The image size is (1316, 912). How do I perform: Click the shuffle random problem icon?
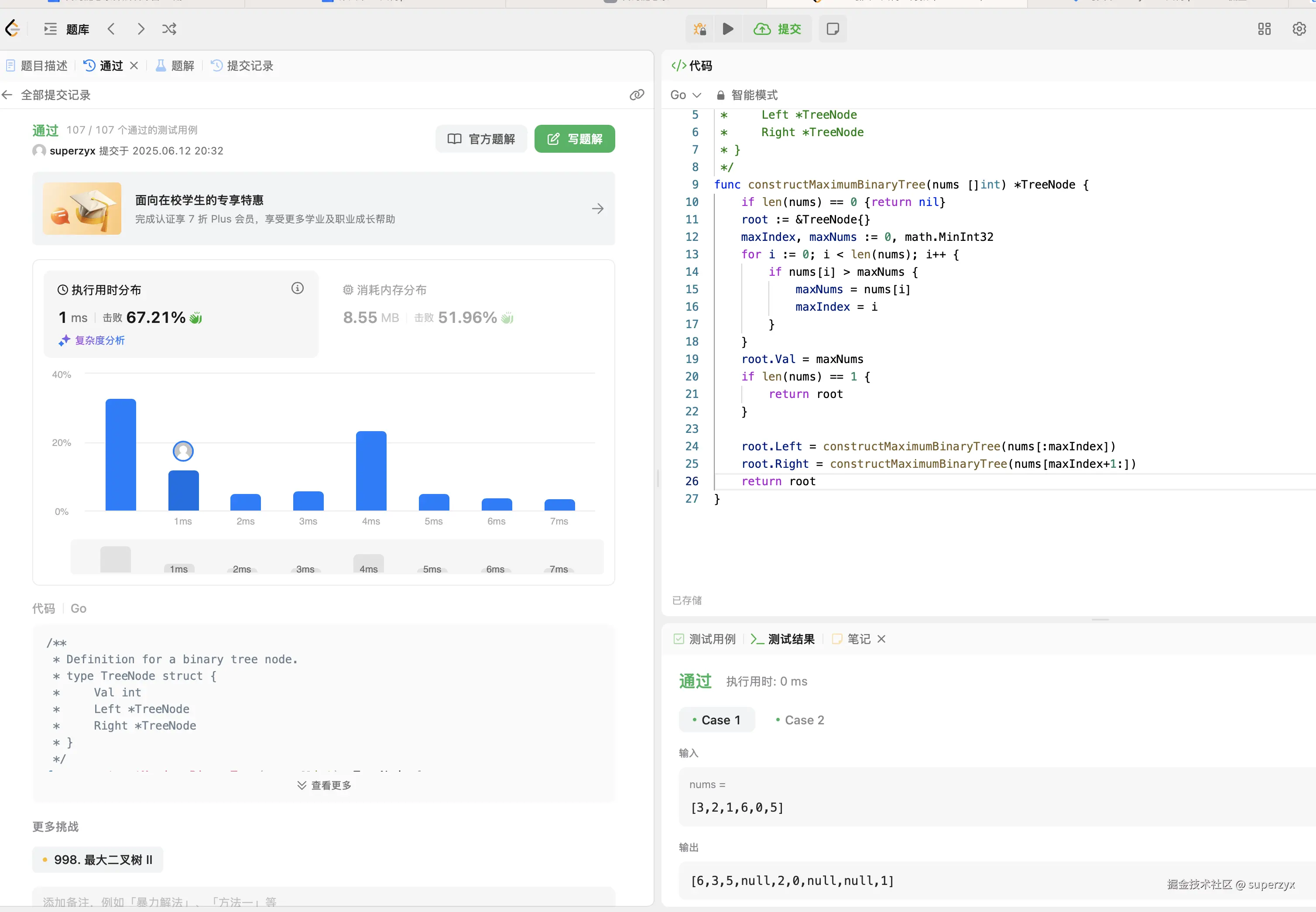point(169,29)
